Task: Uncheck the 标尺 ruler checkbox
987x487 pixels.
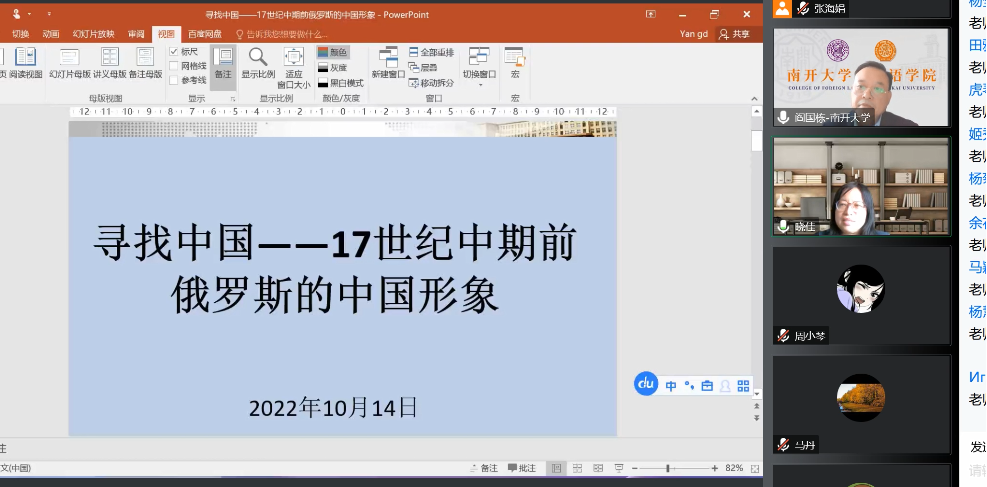Action: point(174,51)
